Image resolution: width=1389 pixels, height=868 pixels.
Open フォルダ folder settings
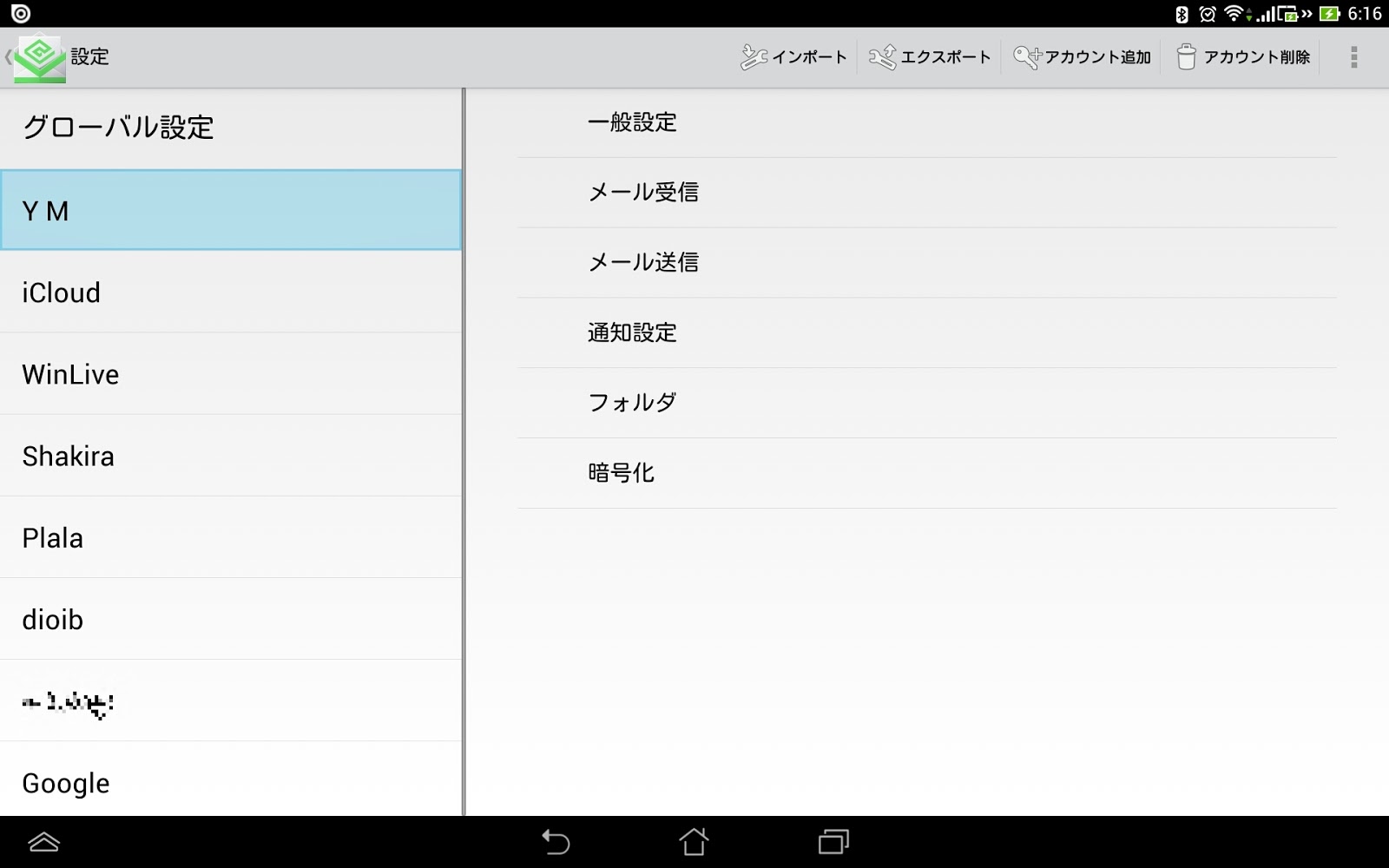[927, 403]
